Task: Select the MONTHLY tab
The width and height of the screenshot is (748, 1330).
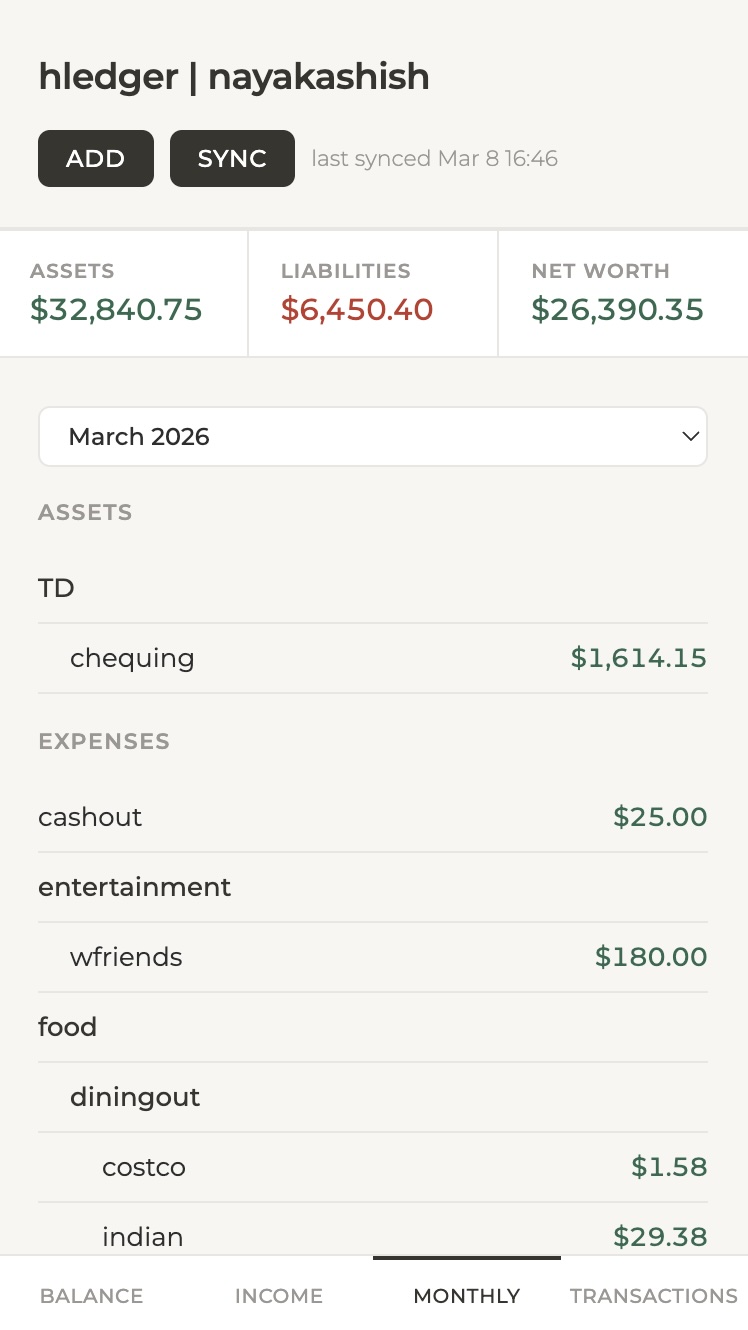Action: tap(467, 1296)
